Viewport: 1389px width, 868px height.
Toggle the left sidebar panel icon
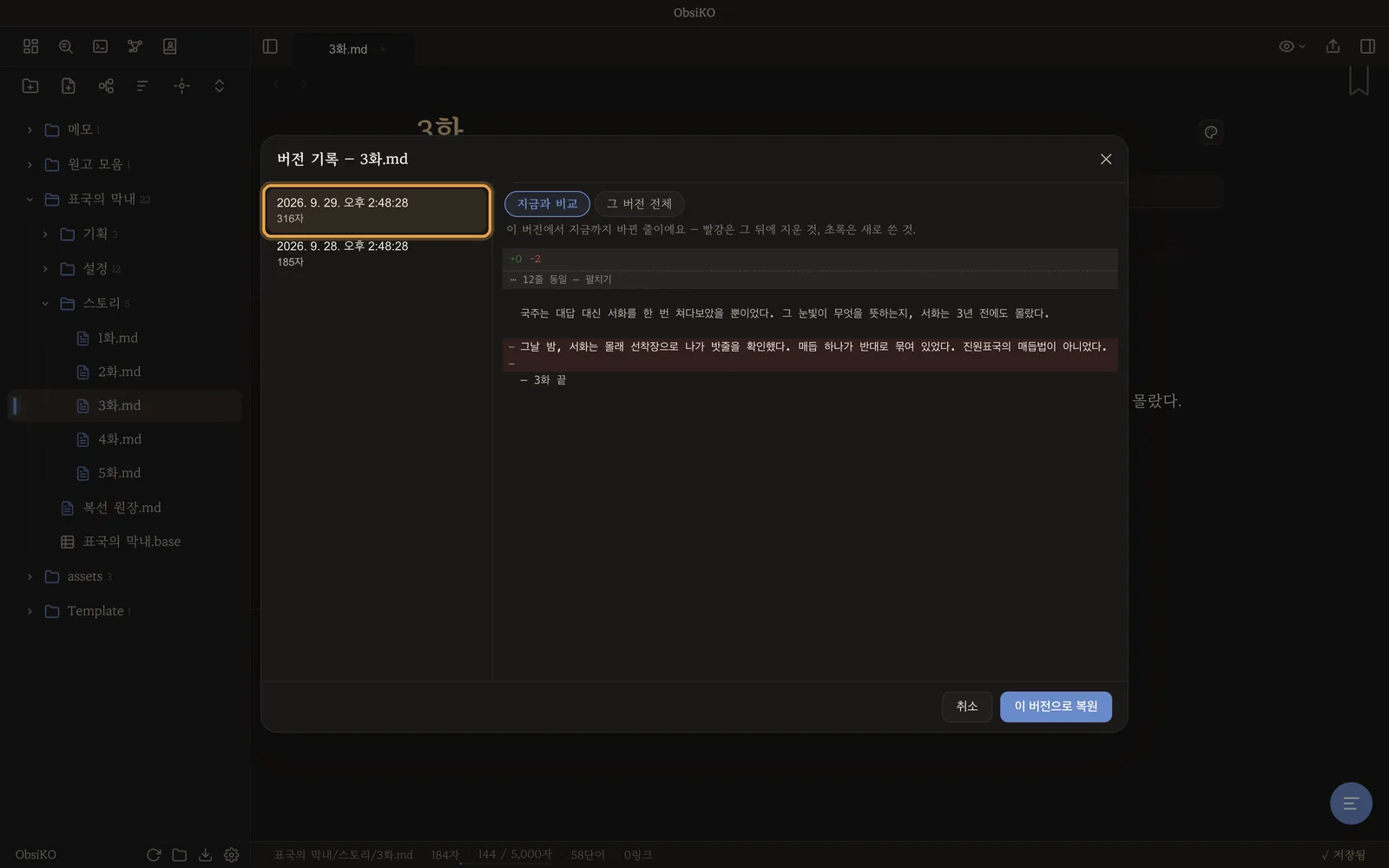(270, 46)
